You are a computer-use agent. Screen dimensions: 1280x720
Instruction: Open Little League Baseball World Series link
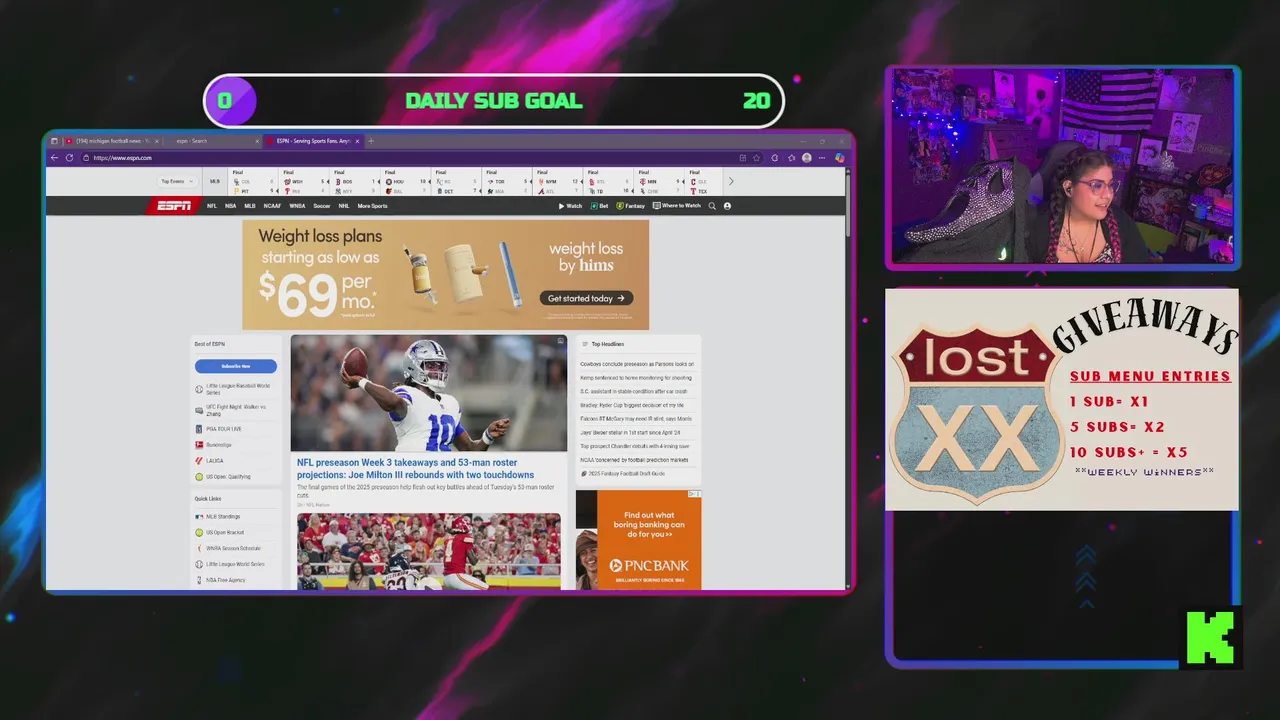pyautogui.click(x=235, y=389)
